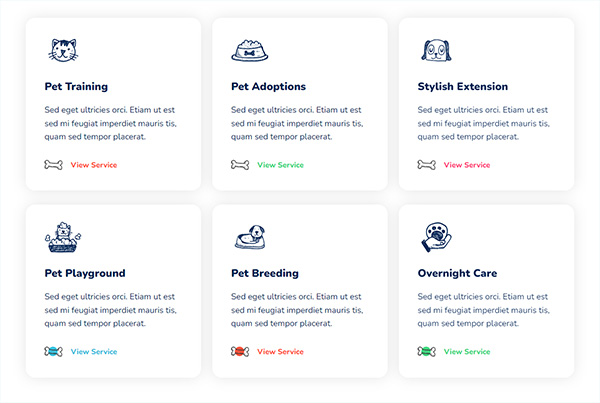
Task: Click the pet bath tub icon
Action: (x=63, y=237)
